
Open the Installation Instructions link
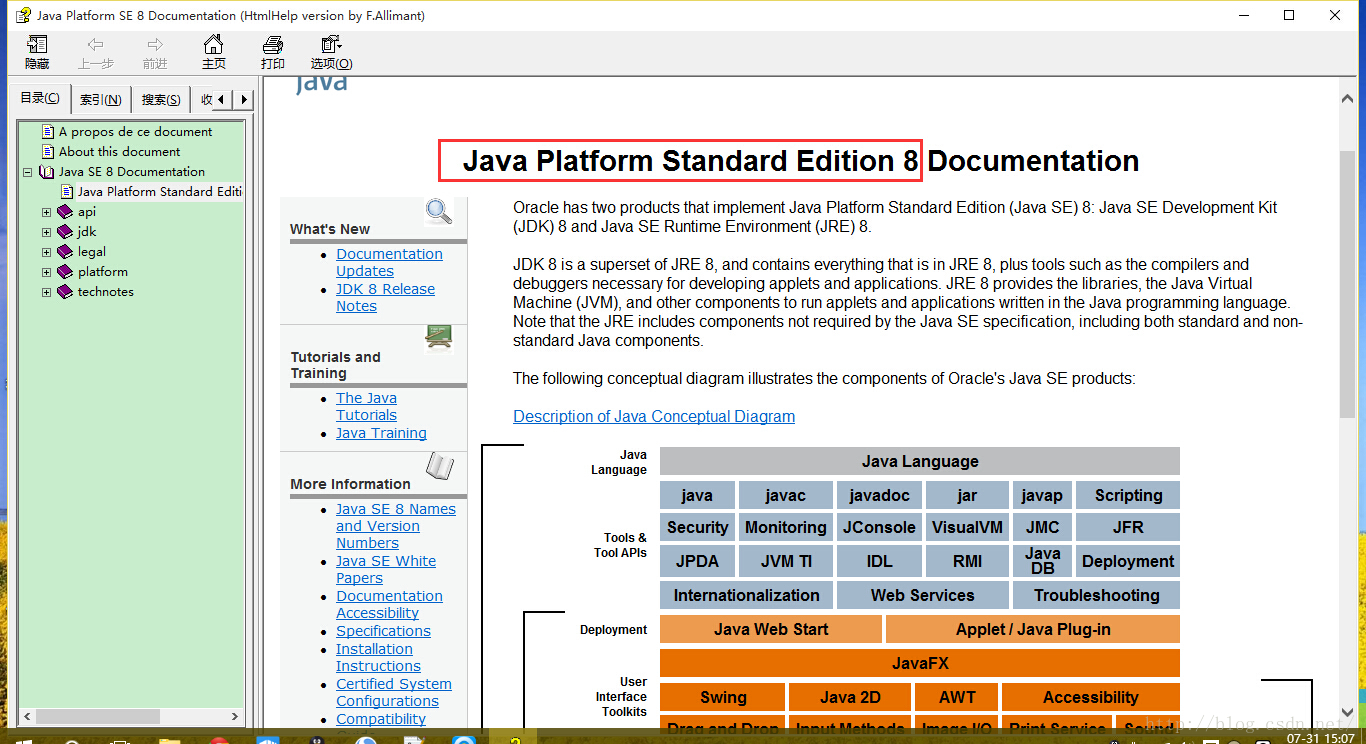point(378,658)
